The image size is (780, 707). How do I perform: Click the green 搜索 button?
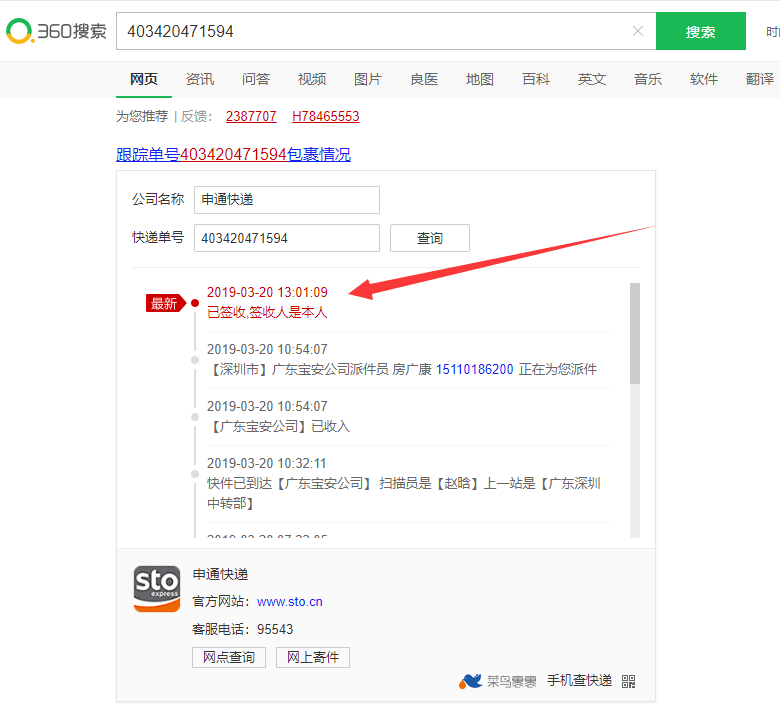pos(700,31)
